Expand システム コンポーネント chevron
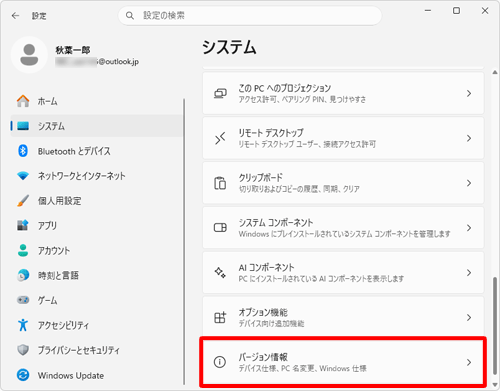500x391 pixels. pyautogui.click(x=469, y=228)
